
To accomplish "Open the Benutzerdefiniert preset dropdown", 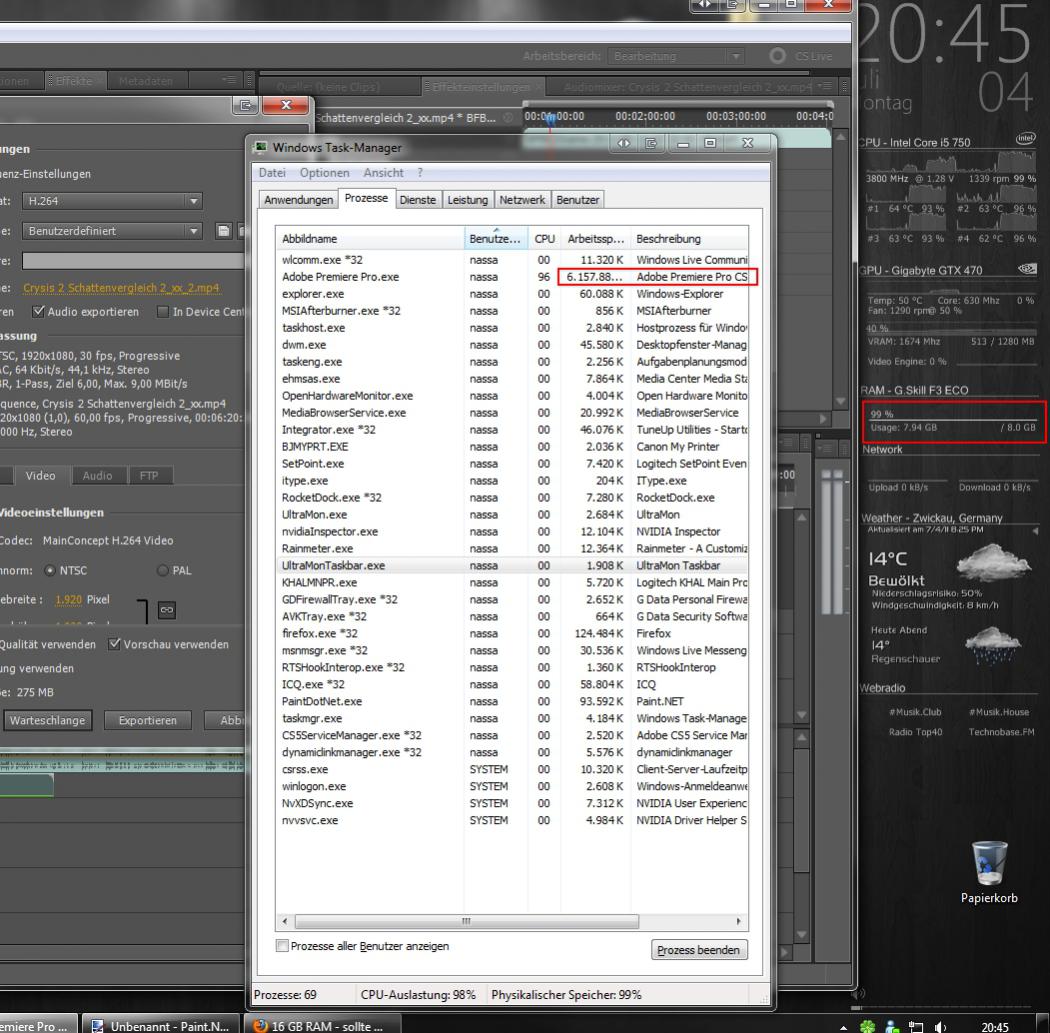I will [x=112, y=231].
